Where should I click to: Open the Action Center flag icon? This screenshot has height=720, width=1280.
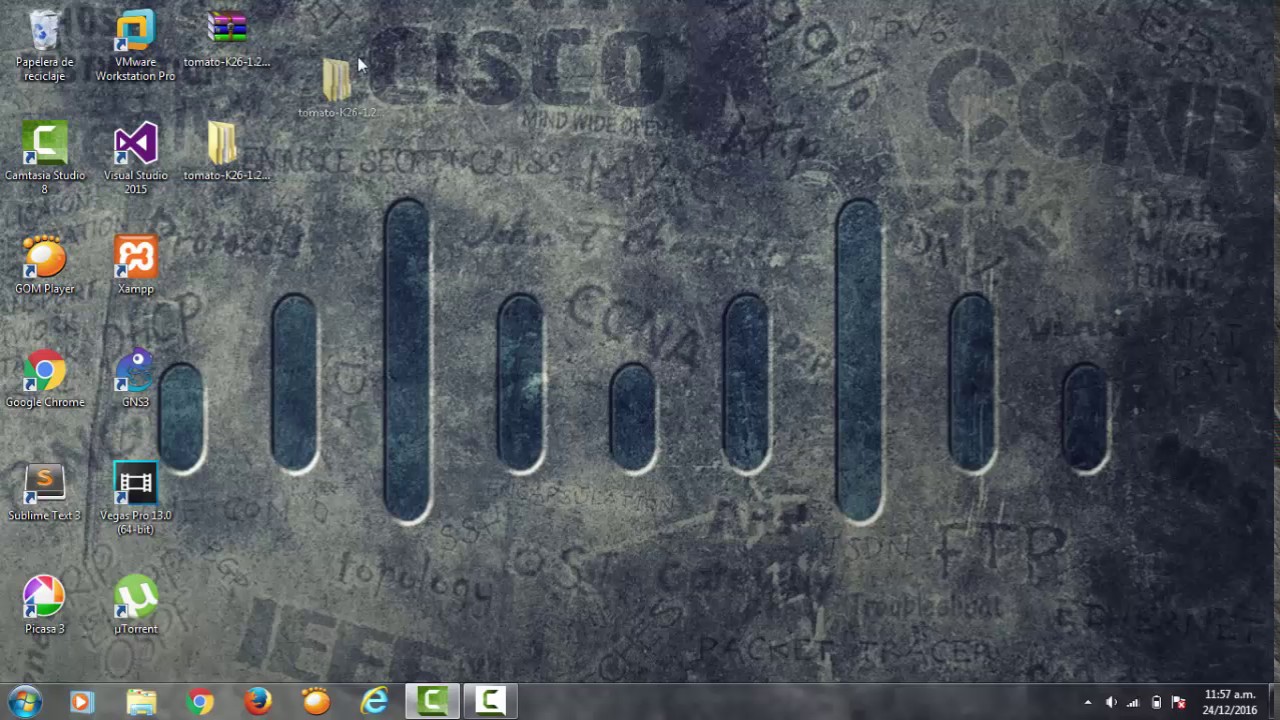pos(1178,702)
